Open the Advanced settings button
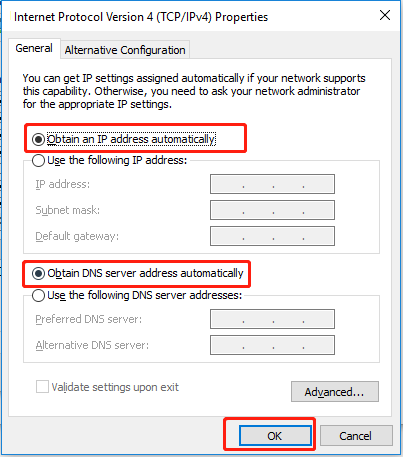The width and height of the screenshot is (403, 457). coord(335,392)
